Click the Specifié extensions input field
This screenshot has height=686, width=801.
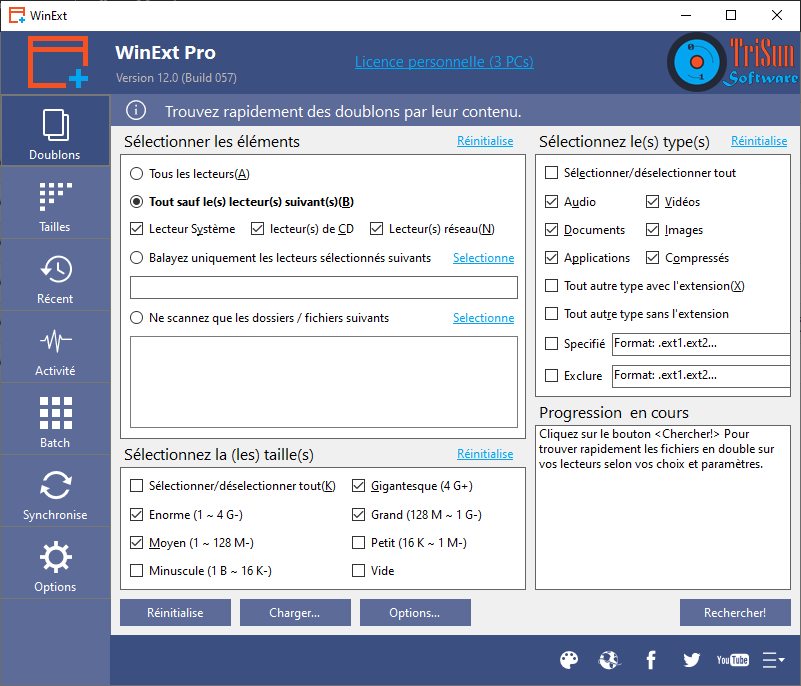[701, 344]
